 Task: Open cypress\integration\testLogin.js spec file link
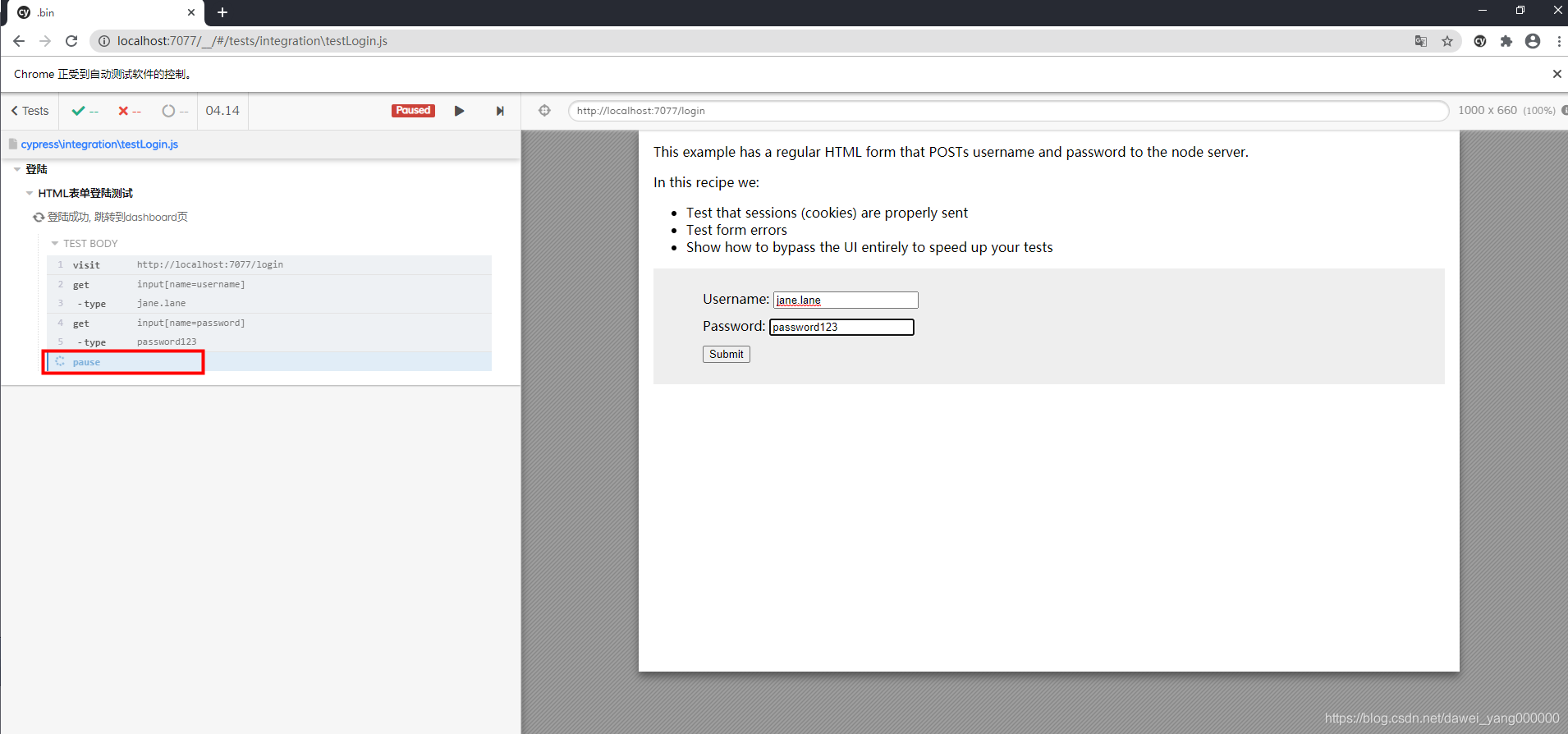(99, 145)
